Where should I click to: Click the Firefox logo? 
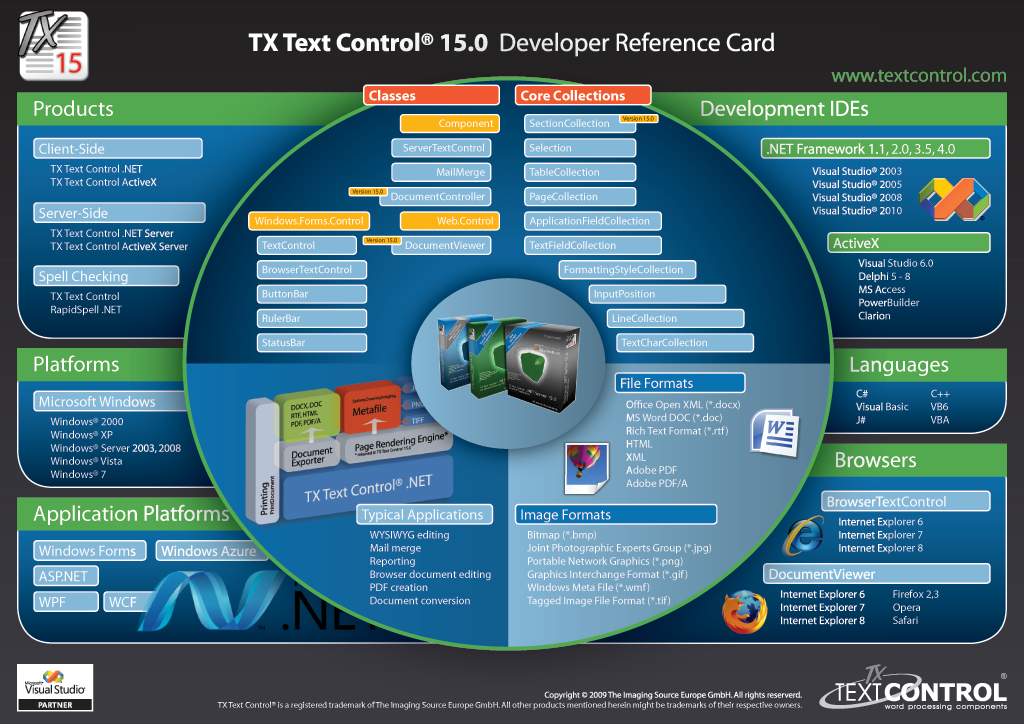pos(744,612)
